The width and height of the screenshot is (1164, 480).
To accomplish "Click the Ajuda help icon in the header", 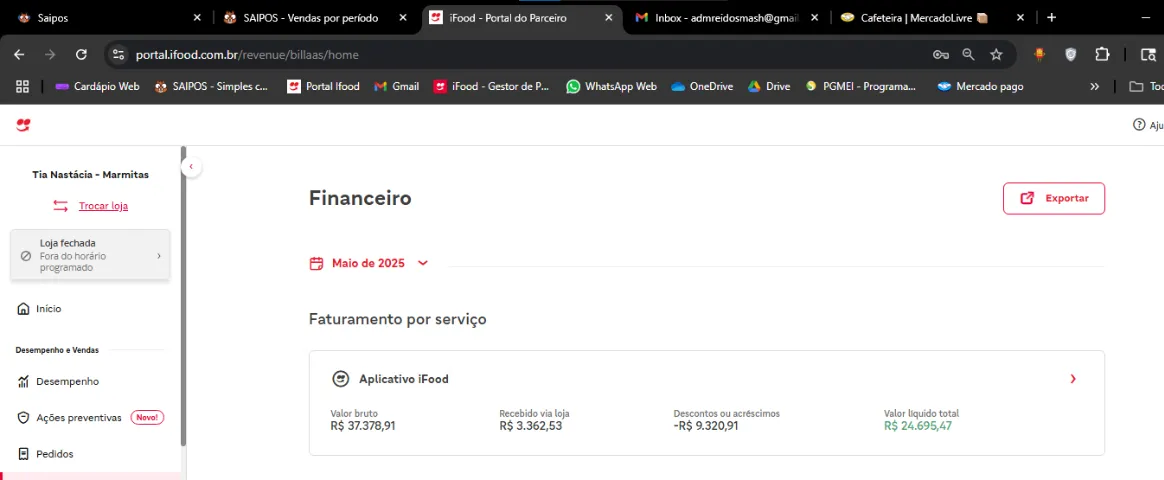I will pyautogui.click(x=1139, y=125).
